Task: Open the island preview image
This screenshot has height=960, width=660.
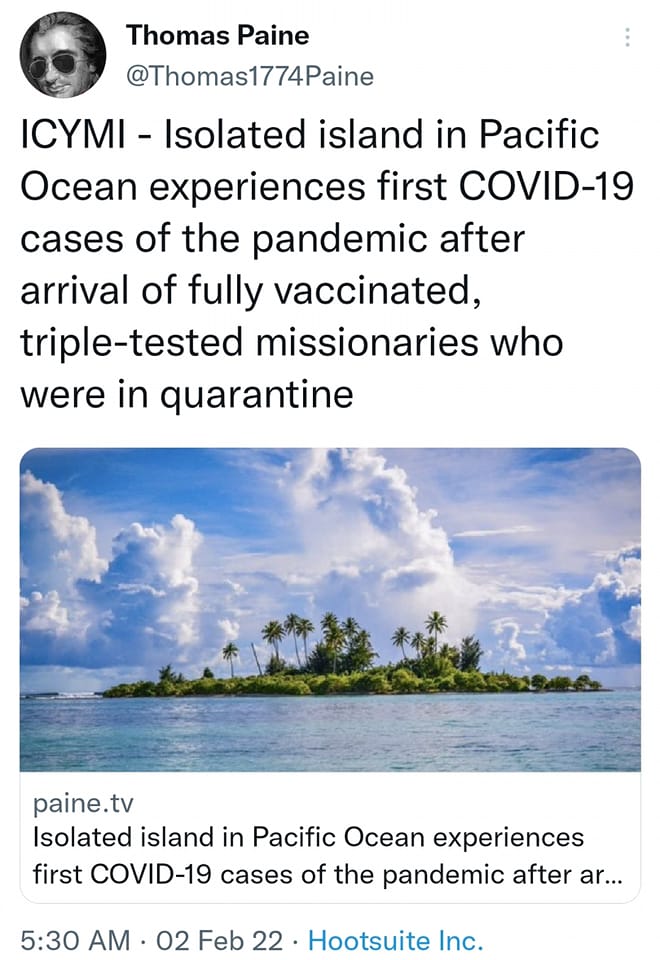Action: [x=330, y=610]
